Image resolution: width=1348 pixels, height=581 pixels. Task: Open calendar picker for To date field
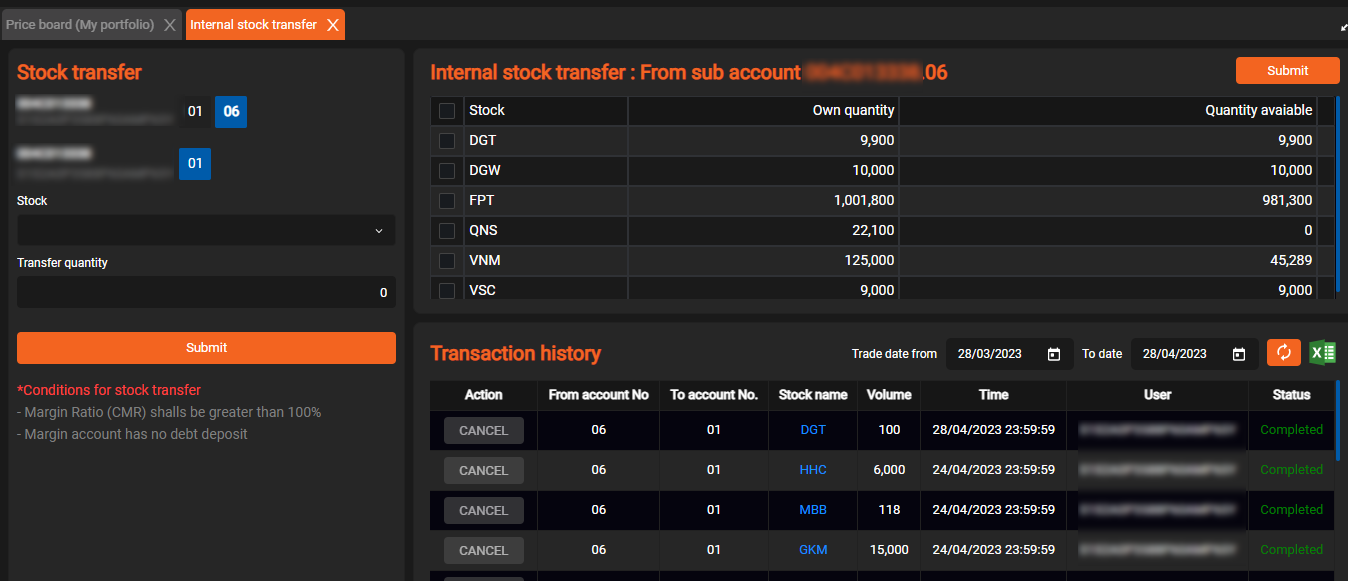click(x=1238, y=354)
